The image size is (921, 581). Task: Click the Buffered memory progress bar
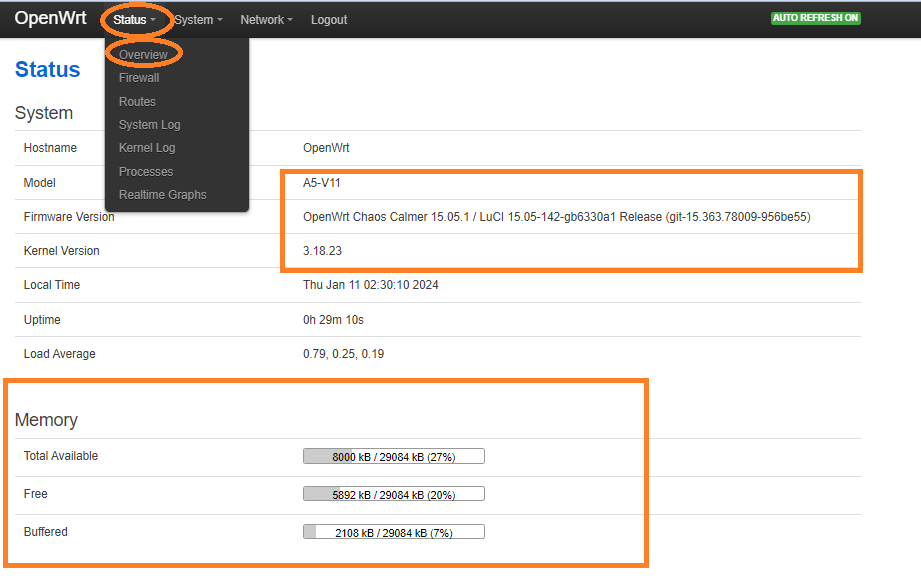[394, 532]
